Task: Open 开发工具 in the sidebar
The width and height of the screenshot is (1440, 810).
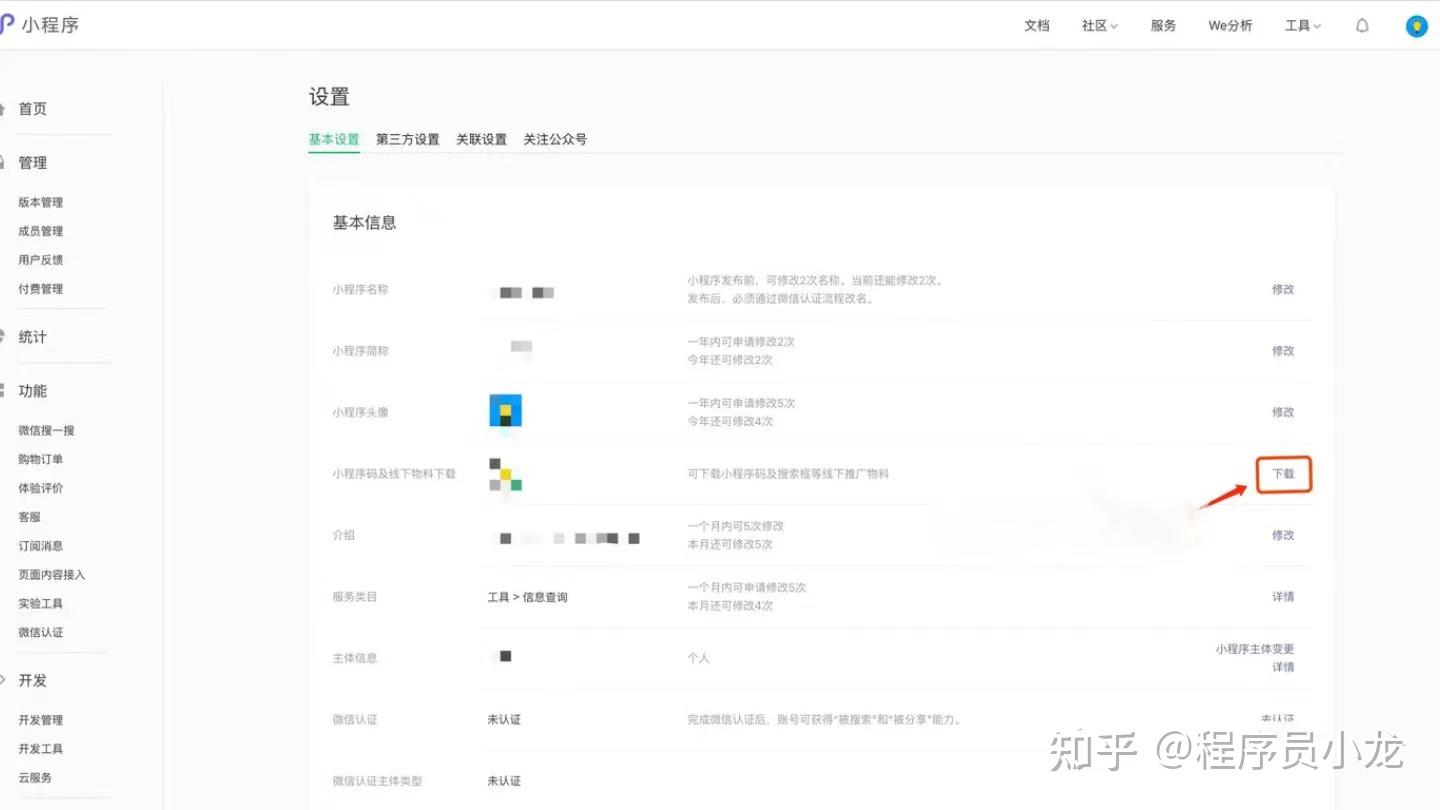Action: click(40, 749)
